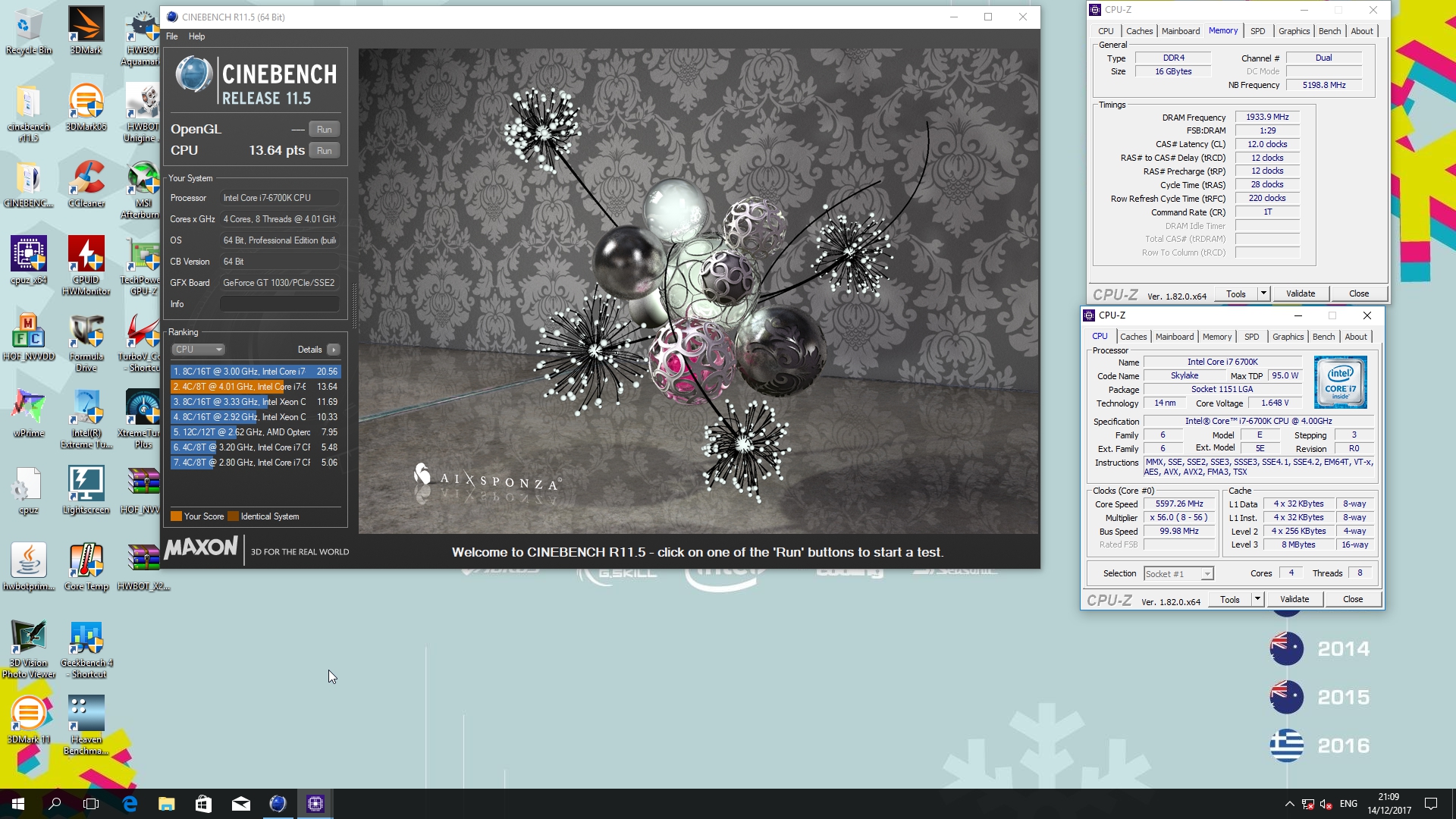Open the taskbar clock and date

coord(1389,804)
